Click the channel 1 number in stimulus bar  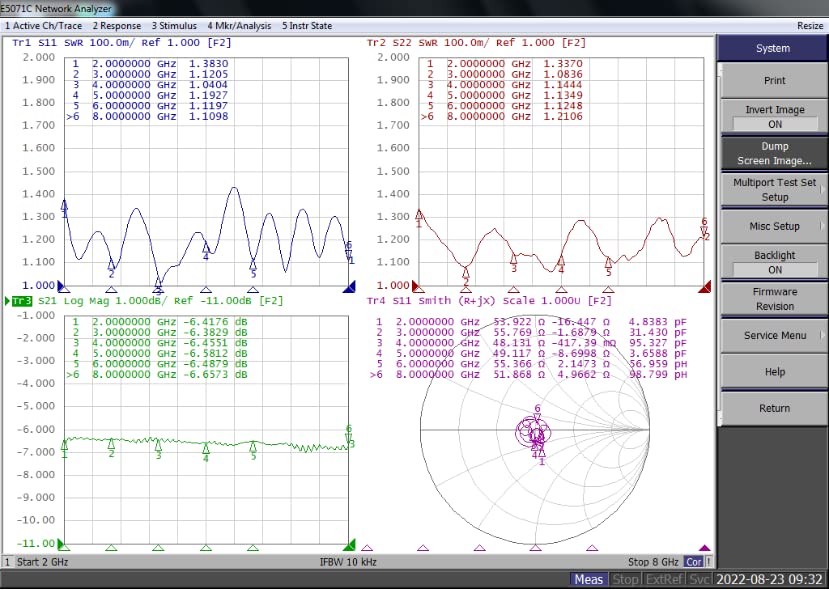coord(7,561)
